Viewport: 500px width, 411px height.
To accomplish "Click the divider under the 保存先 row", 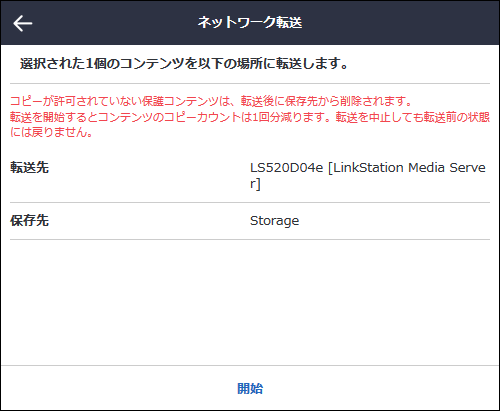I will click(250, 239).
